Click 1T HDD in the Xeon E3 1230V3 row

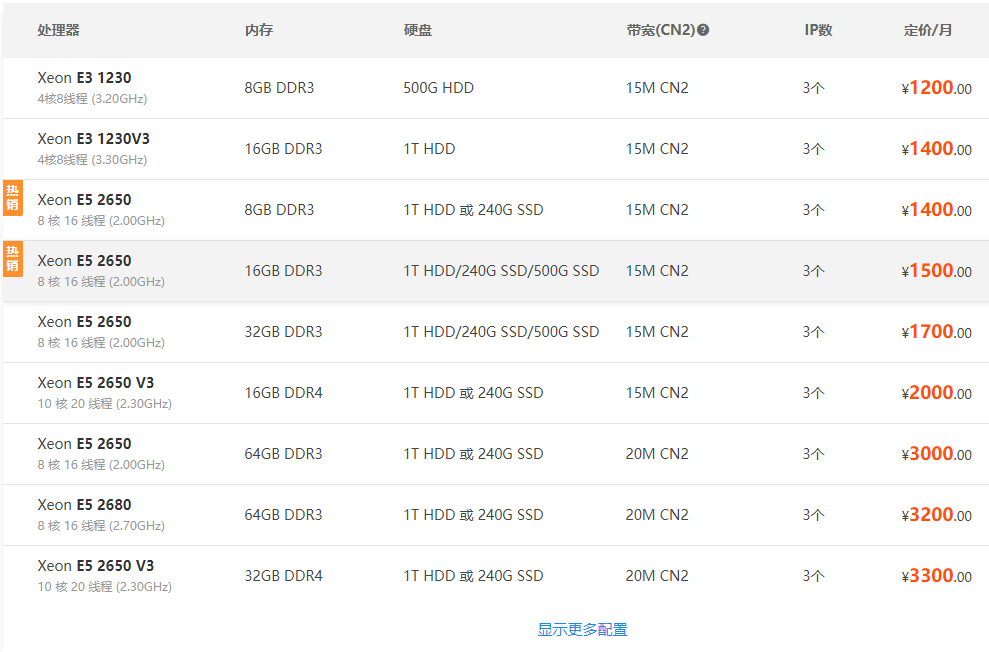coord(429,149)
